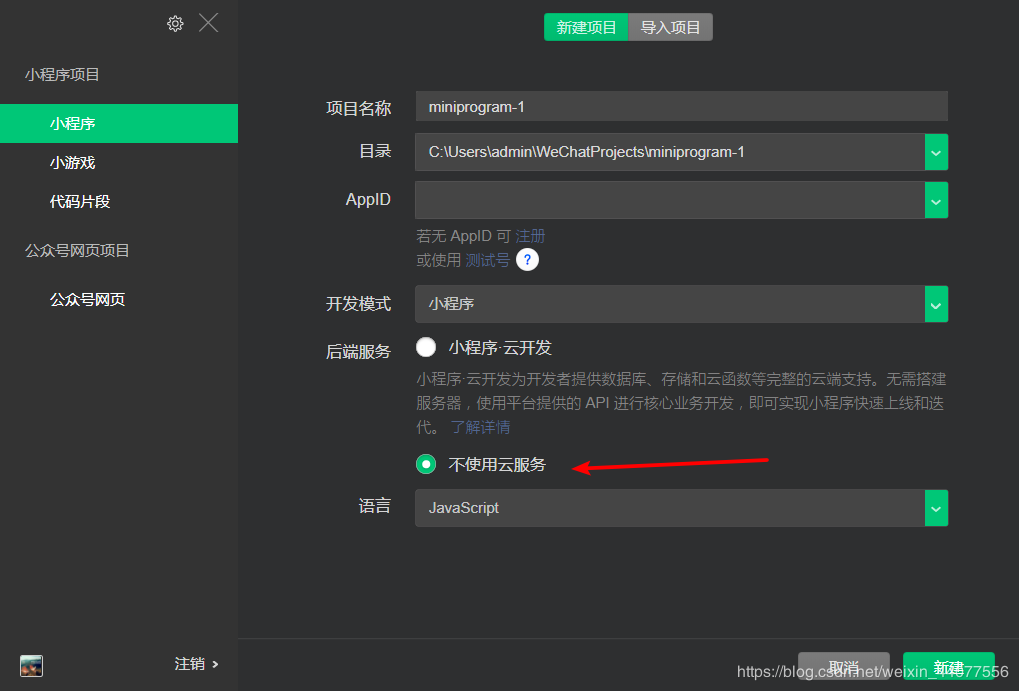Select the 新建项目 tab
Image resolution: width=1019 pixels, height=691 pixels.
(x=586, y=27)
